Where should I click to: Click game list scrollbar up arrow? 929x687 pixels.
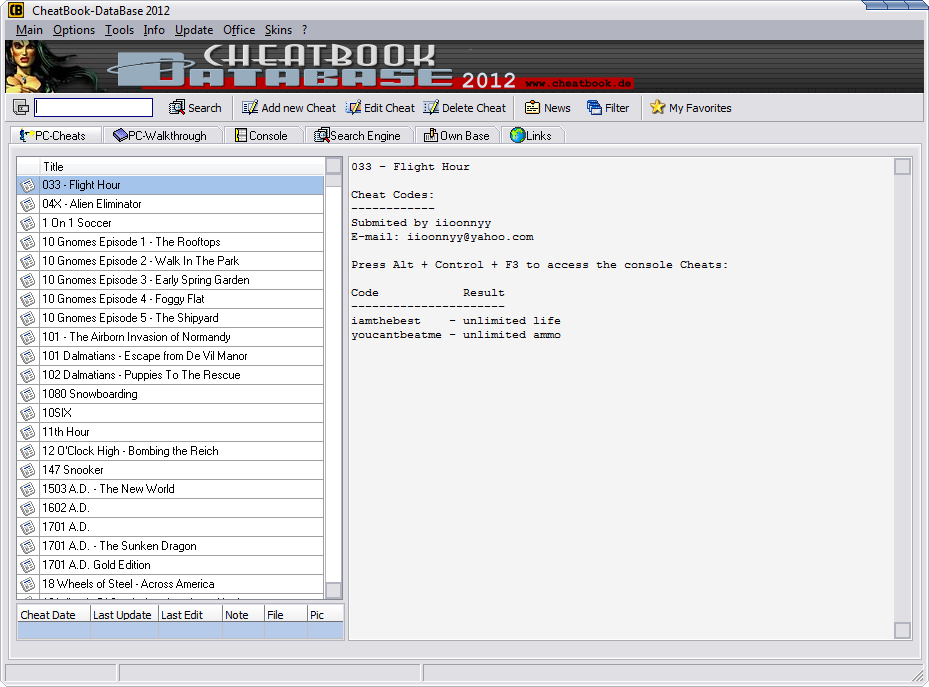point(334,166)
